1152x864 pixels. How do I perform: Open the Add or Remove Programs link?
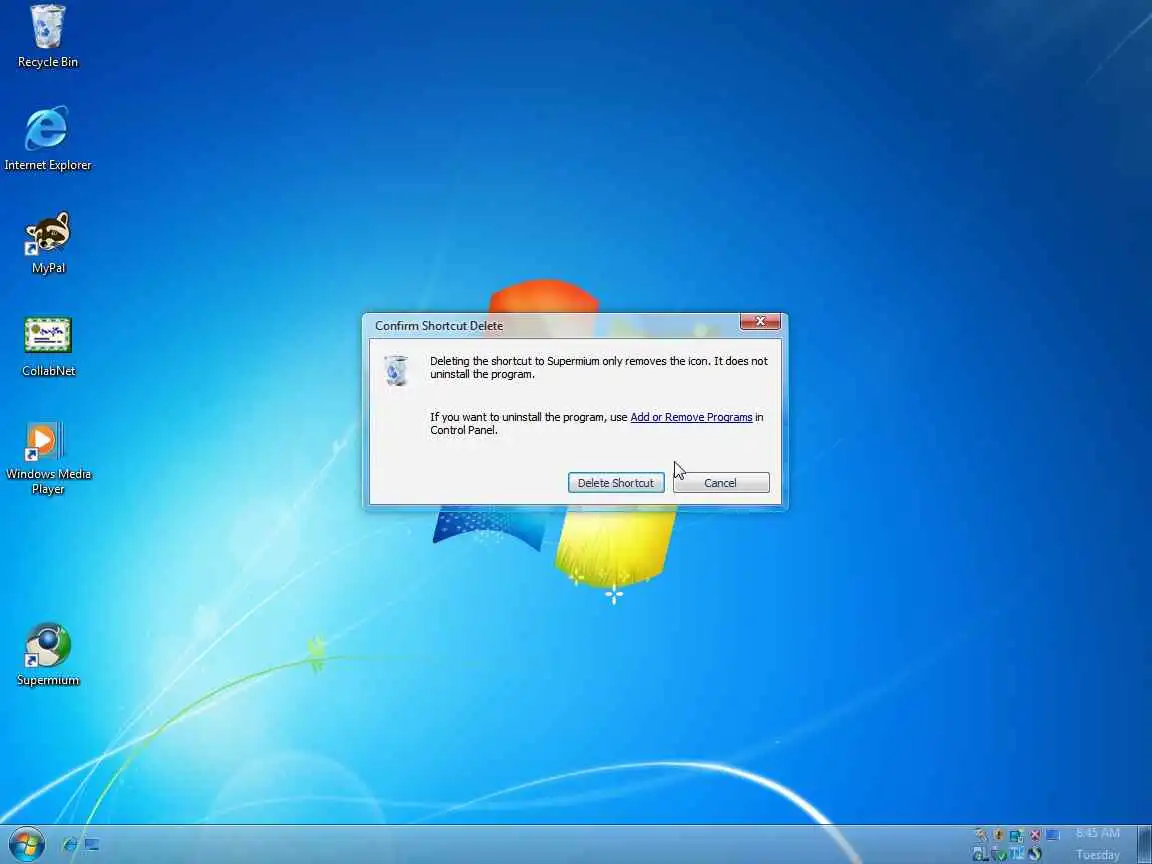(x=691, y=417)
